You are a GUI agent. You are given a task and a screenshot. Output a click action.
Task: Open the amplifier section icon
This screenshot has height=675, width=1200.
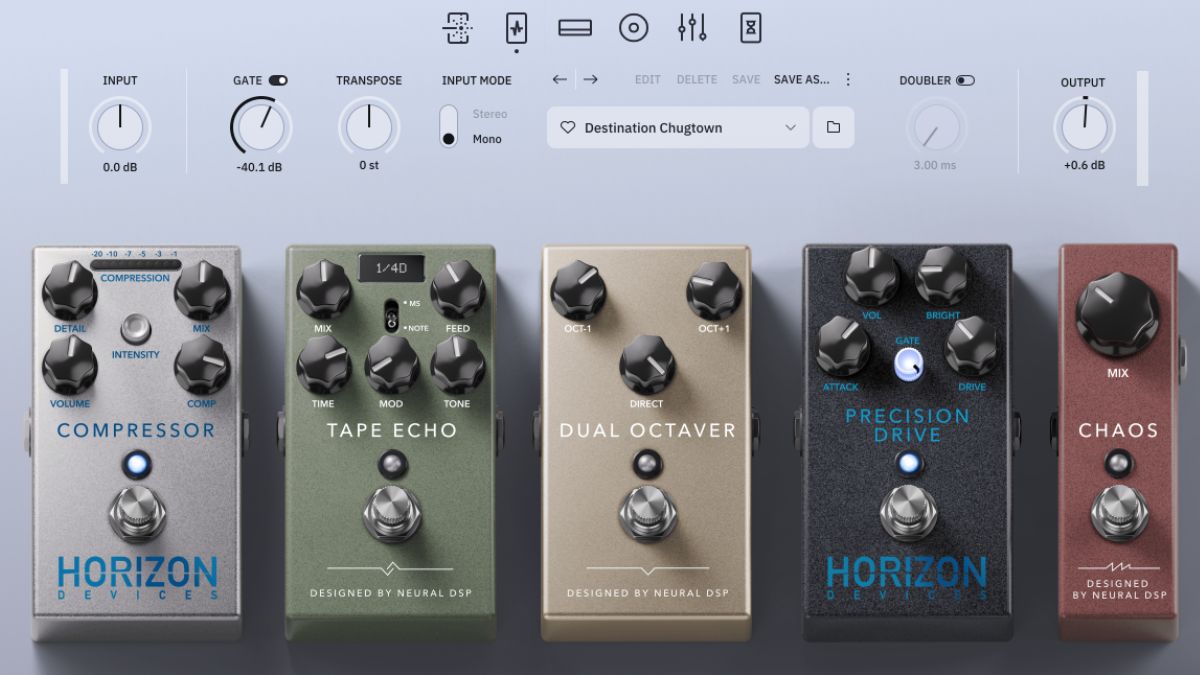tap(575, 28)
